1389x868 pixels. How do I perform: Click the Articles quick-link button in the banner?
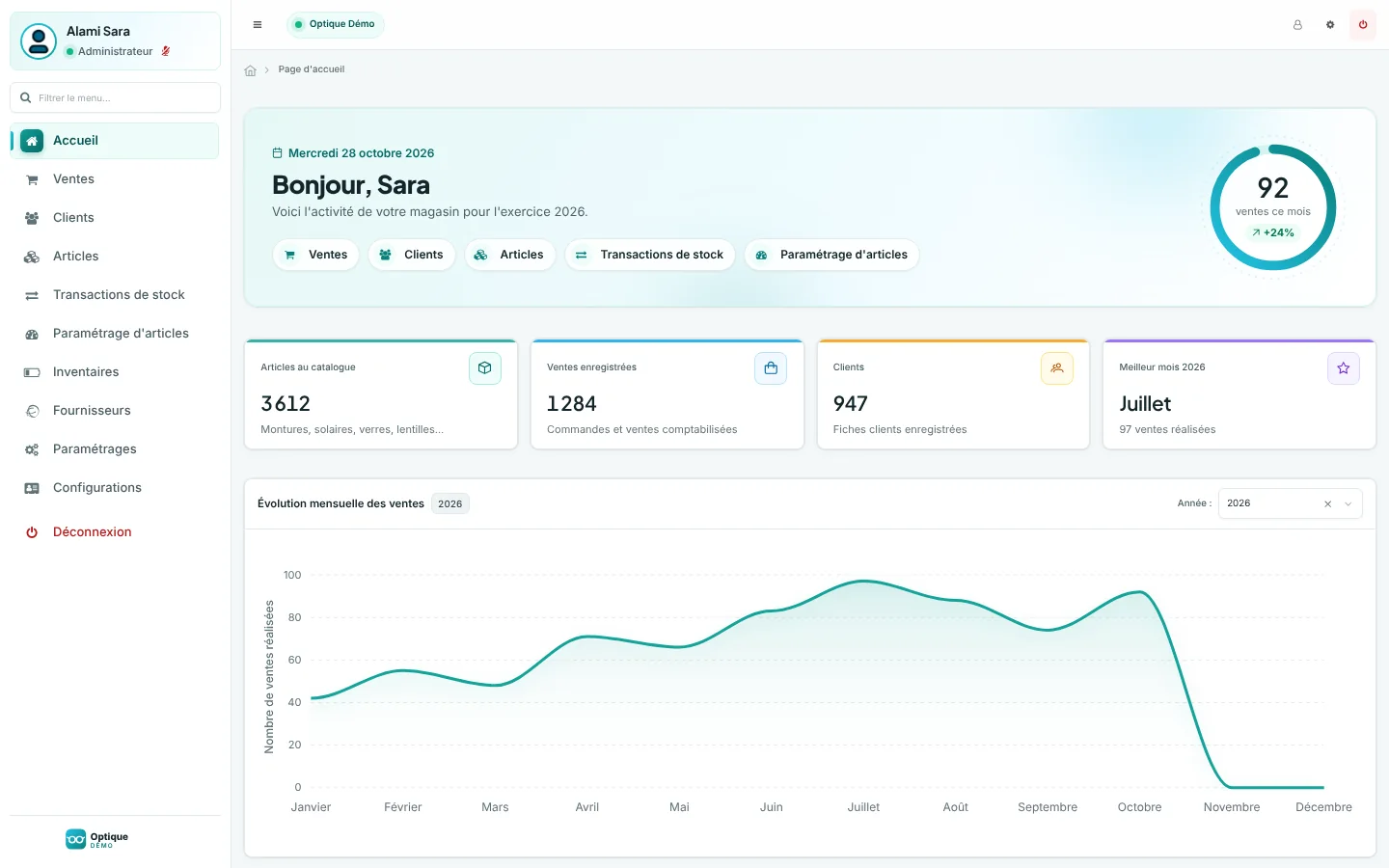[x=510, y=255]
